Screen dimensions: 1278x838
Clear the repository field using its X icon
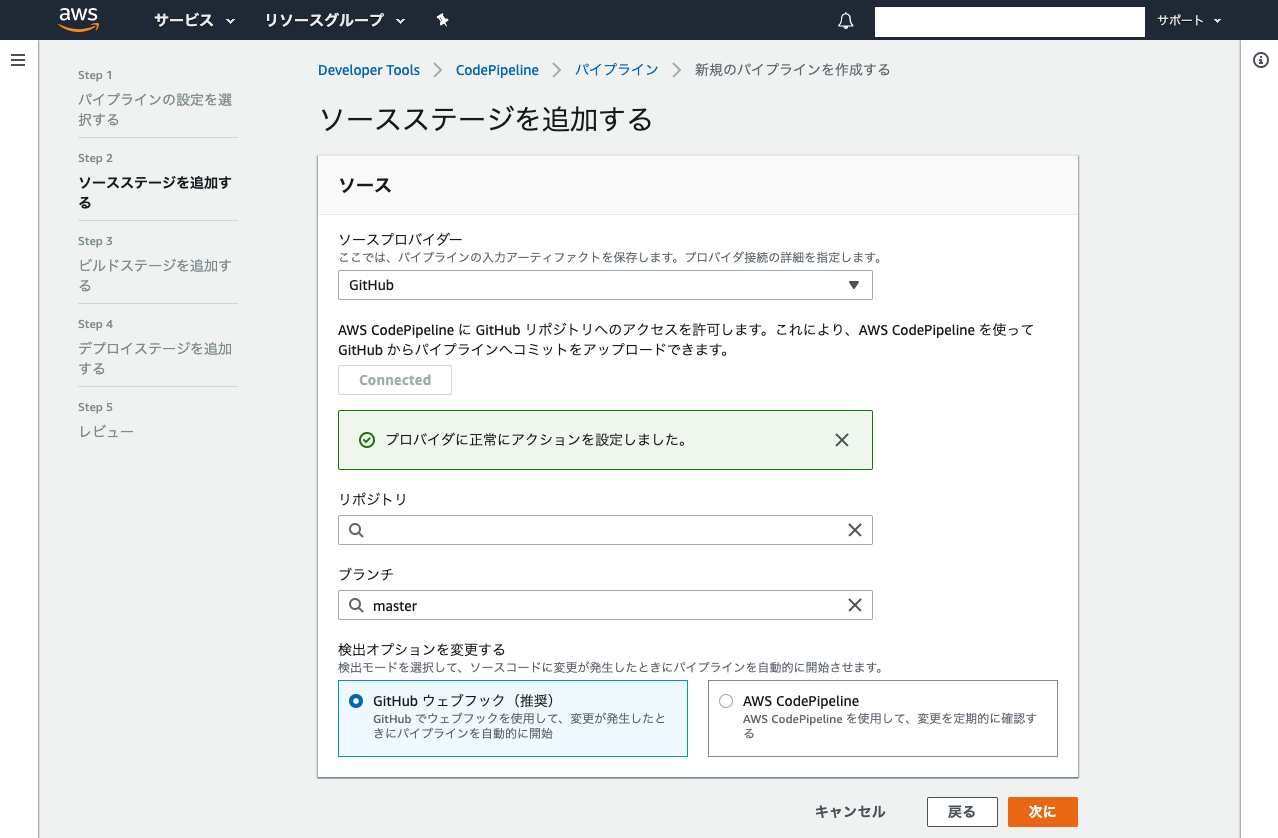pyautogui.click(x=854, y=529)
